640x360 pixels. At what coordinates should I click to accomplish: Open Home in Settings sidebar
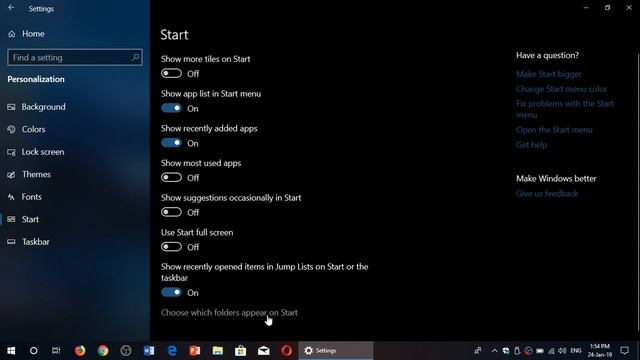point(26,34)
